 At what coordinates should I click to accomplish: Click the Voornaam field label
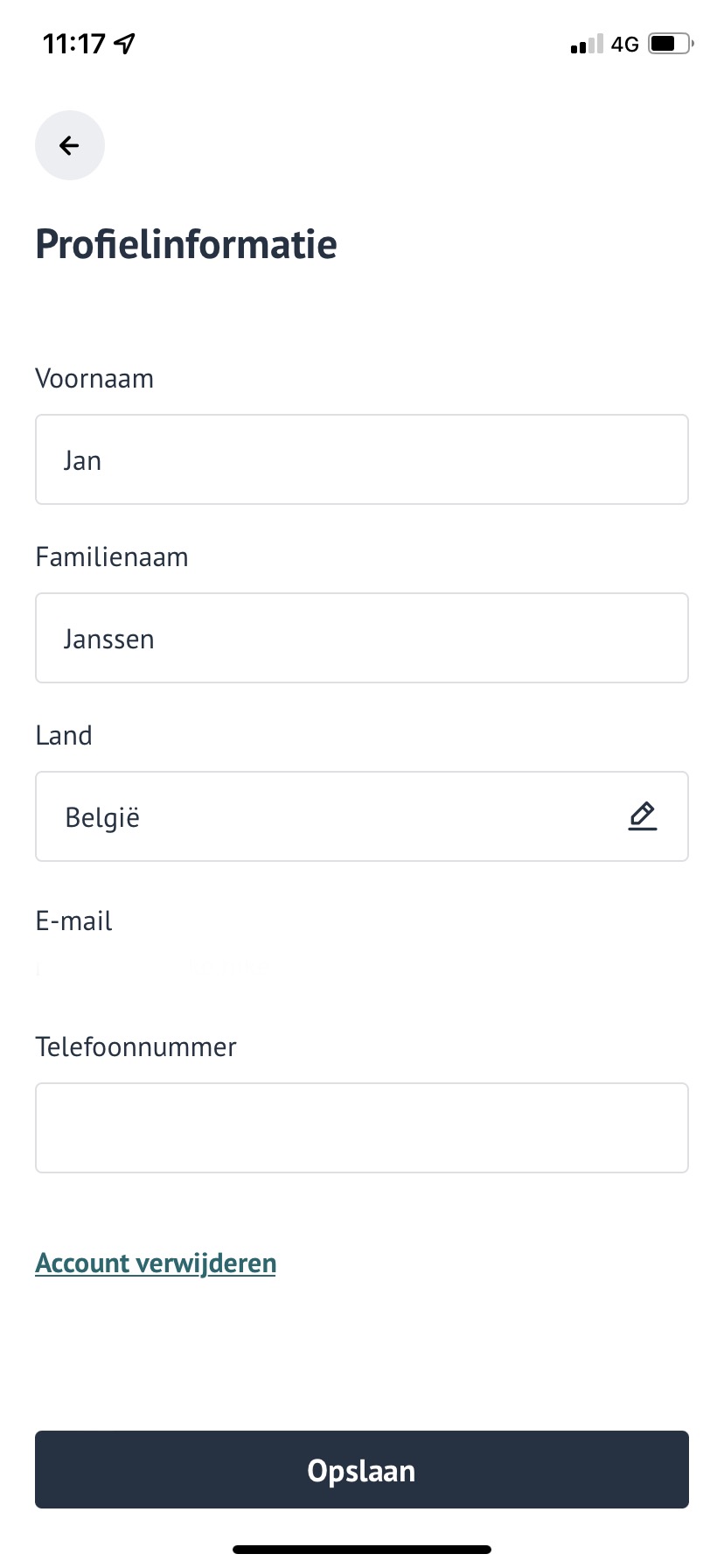point(94,378)
